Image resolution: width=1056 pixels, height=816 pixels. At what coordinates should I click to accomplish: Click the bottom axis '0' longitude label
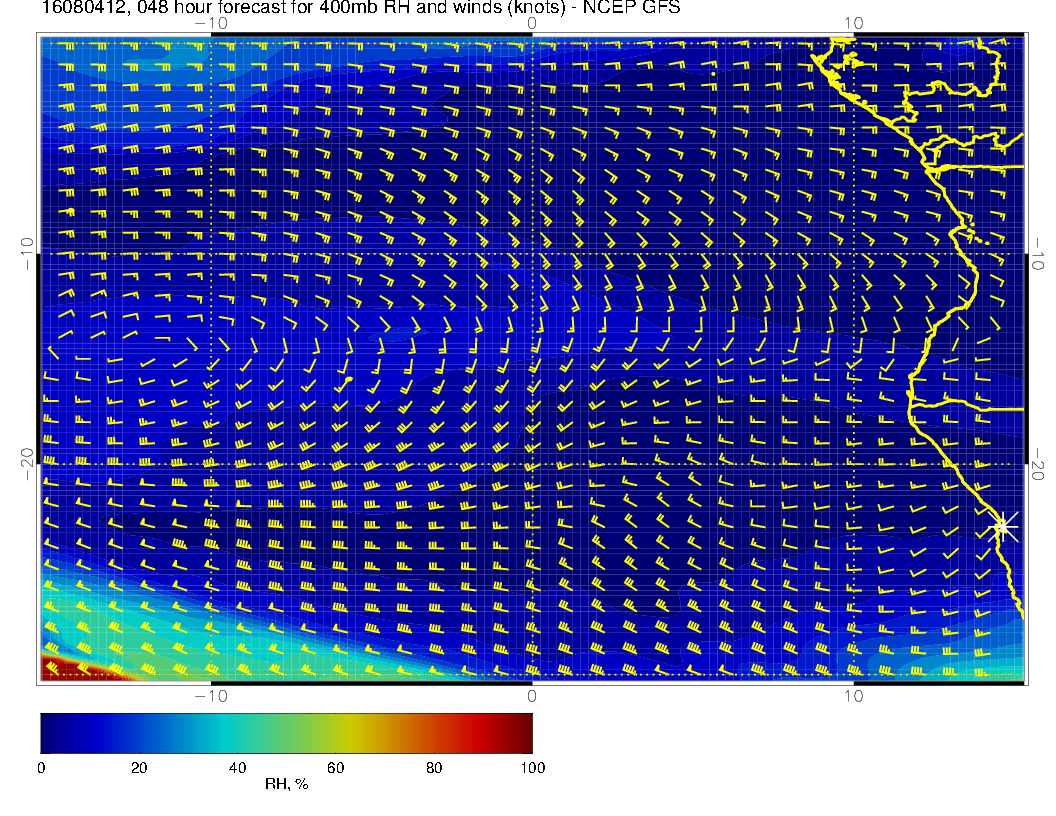point(532,696)
